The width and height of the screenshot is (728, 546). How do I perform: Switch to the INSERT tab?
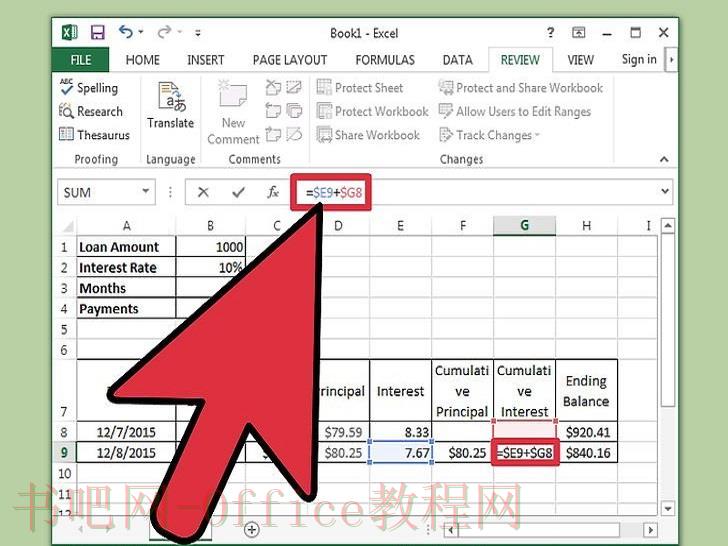[205, 60]
